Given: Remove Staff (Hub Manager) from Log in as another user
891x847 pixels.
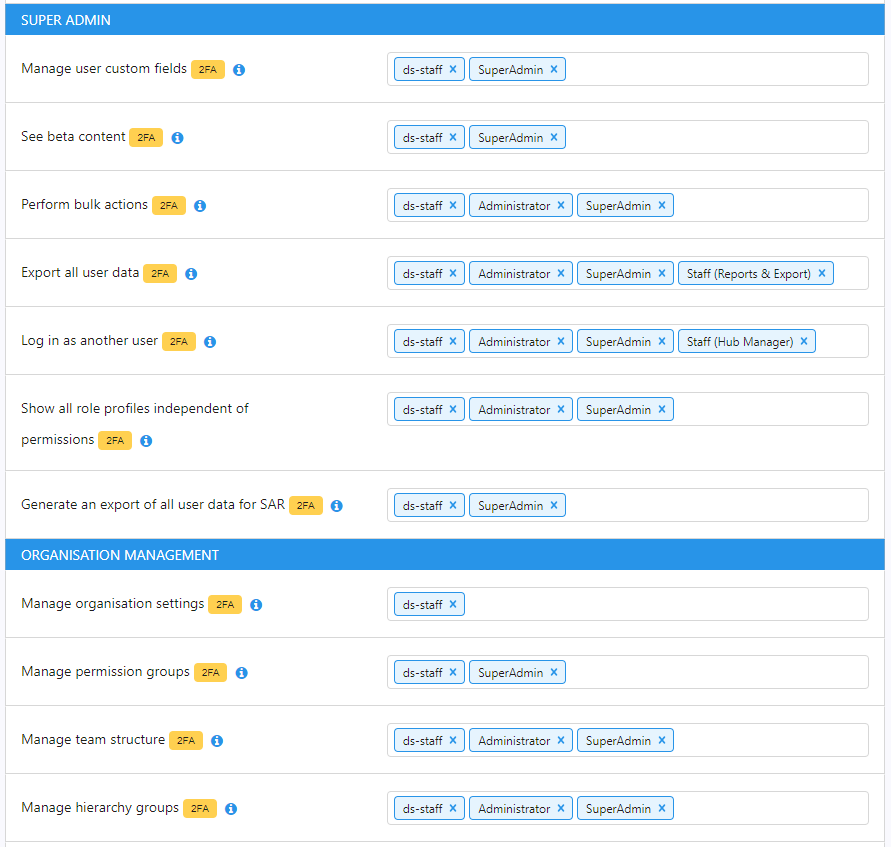Looking at the screenshot, I should pyautogui.click(x=803, y=341).
